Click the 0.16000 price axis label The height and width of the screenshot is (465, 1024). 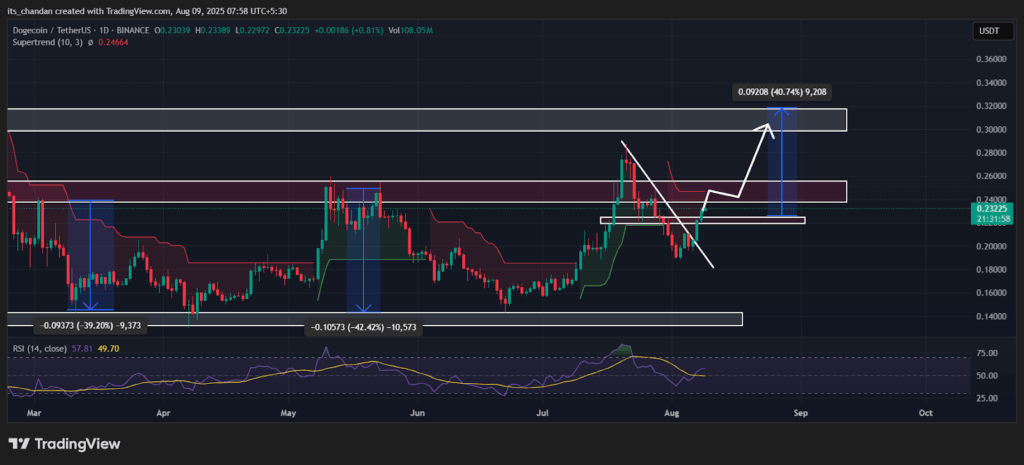tap(992, 293)
